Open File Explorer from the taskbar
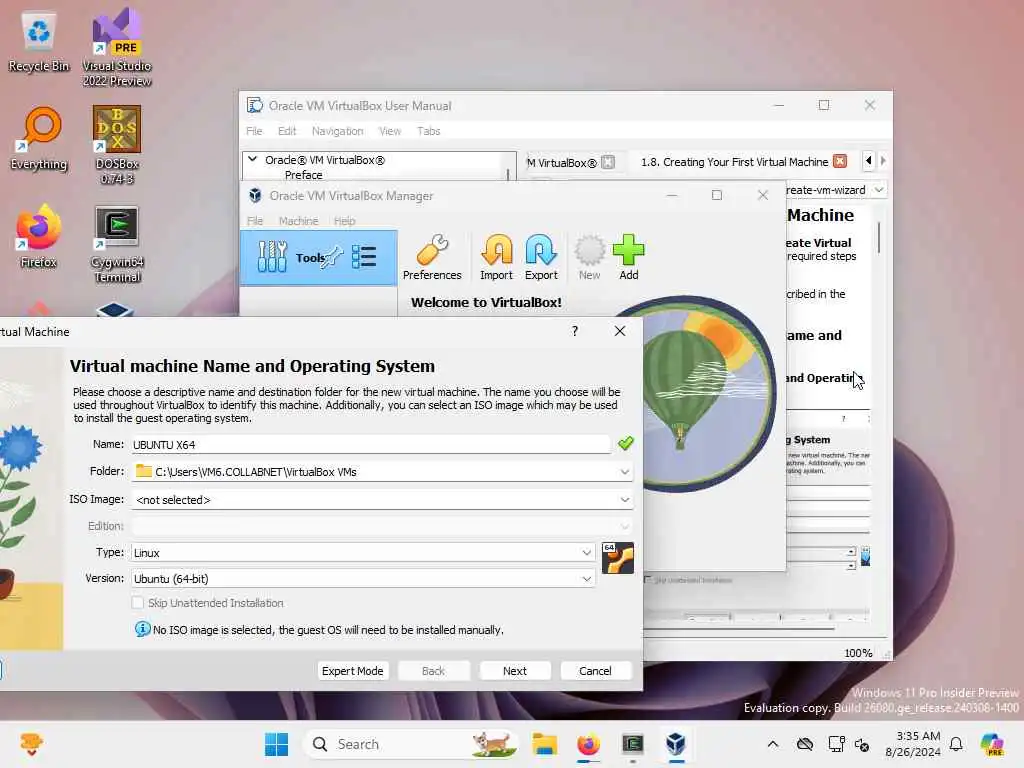Viewport: 1024px width, 768px height. click(544, 744)
